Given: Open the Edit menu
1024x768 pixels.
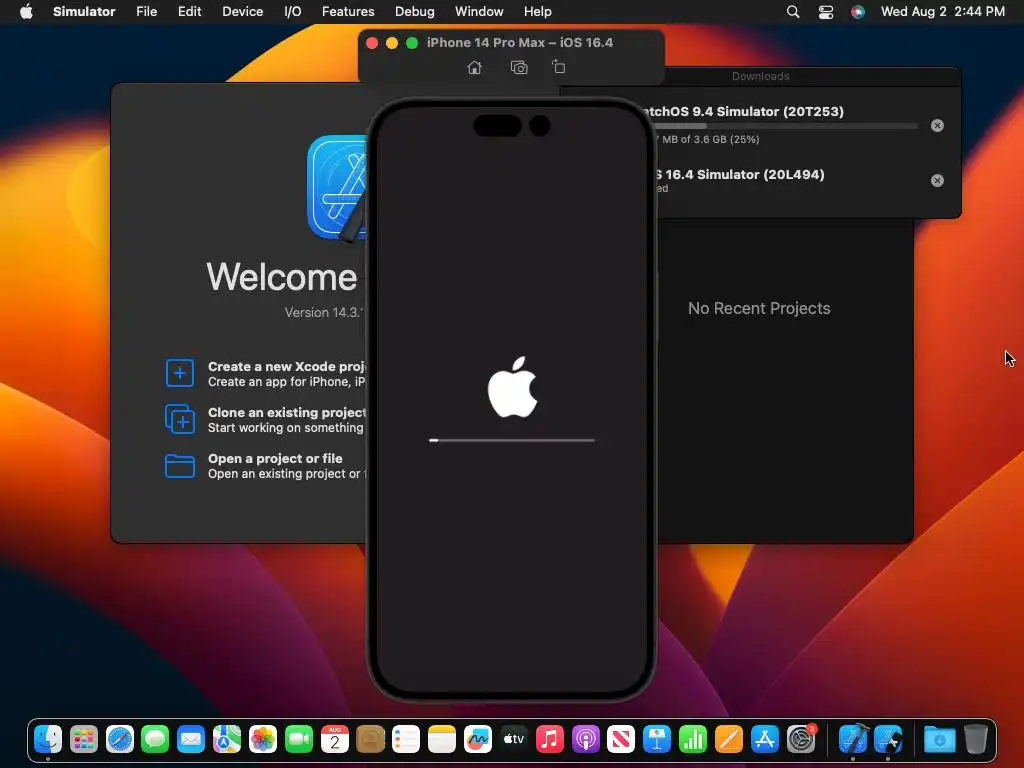Looking at the screenshot, I should pyautogui.click(x=189, y=11).
